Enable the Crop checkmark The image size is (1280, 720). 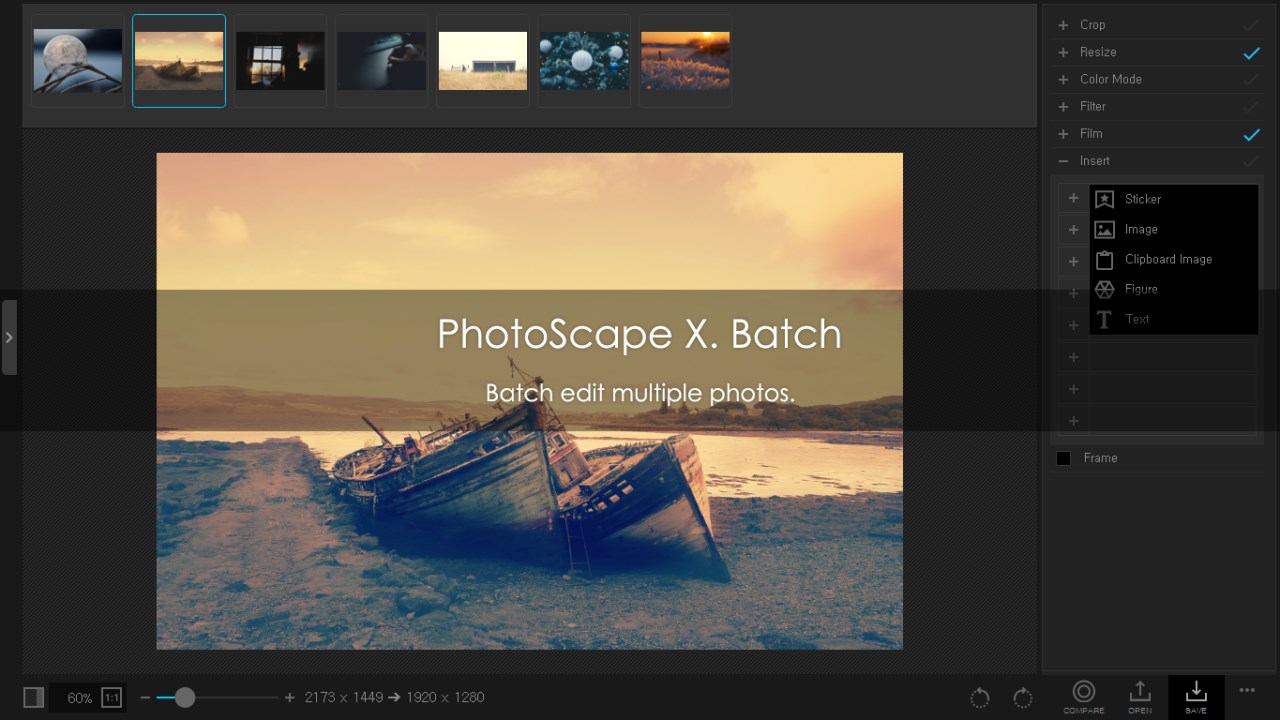click(x=1251, y=25)
